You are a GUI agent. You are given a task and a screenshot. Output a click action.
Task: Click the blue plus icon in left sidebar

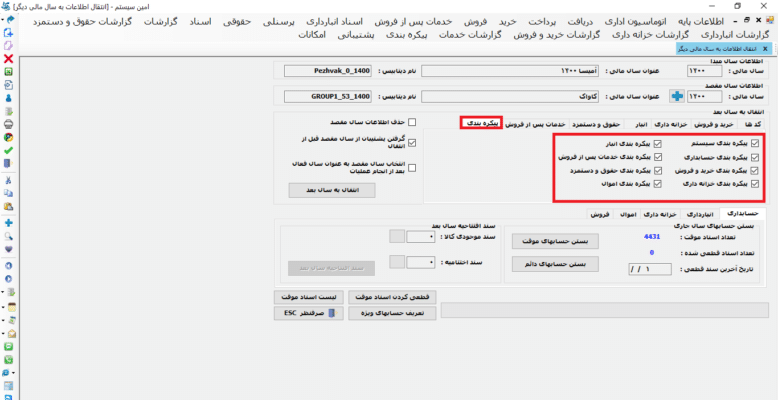pos(8,222)
